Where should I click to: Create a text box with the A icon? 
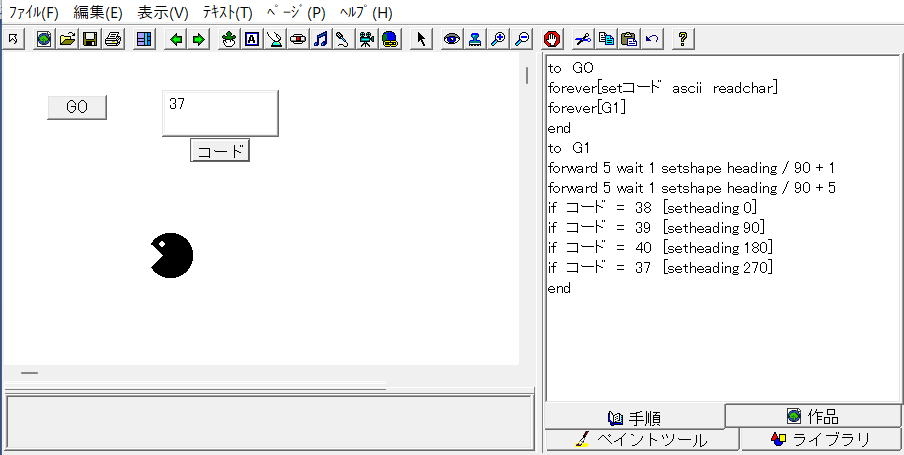coord(252,39)
